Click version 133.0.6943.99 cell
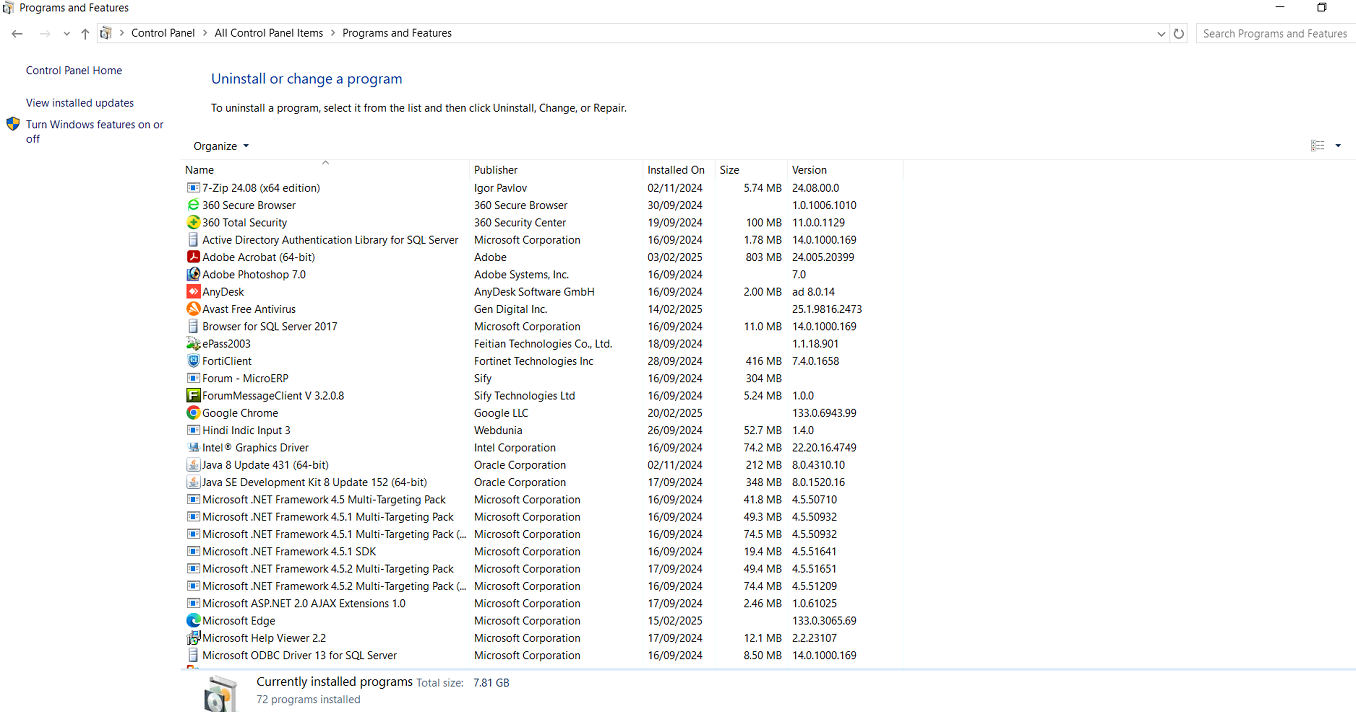Image resolution: width=1356 pixels, height=712 pixels. 824,413
